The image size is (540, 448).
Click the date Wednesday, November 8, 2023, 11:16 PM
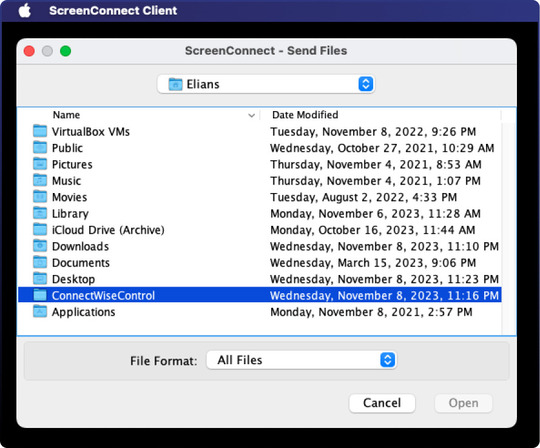(x=384, y=295)
